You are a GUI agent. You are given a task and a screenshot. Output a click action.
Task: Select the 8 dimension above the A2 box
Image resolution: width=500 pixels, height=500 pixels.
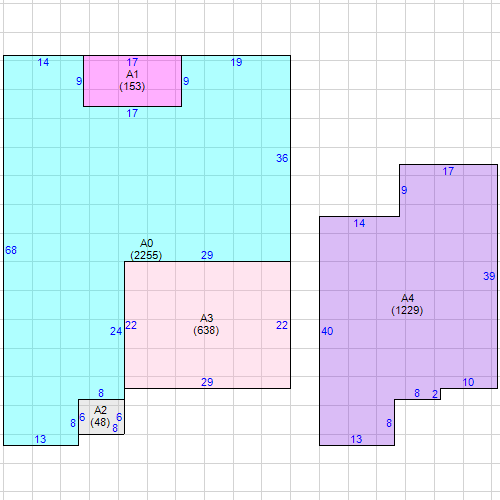pyautogui.click(x=101, y=393)
